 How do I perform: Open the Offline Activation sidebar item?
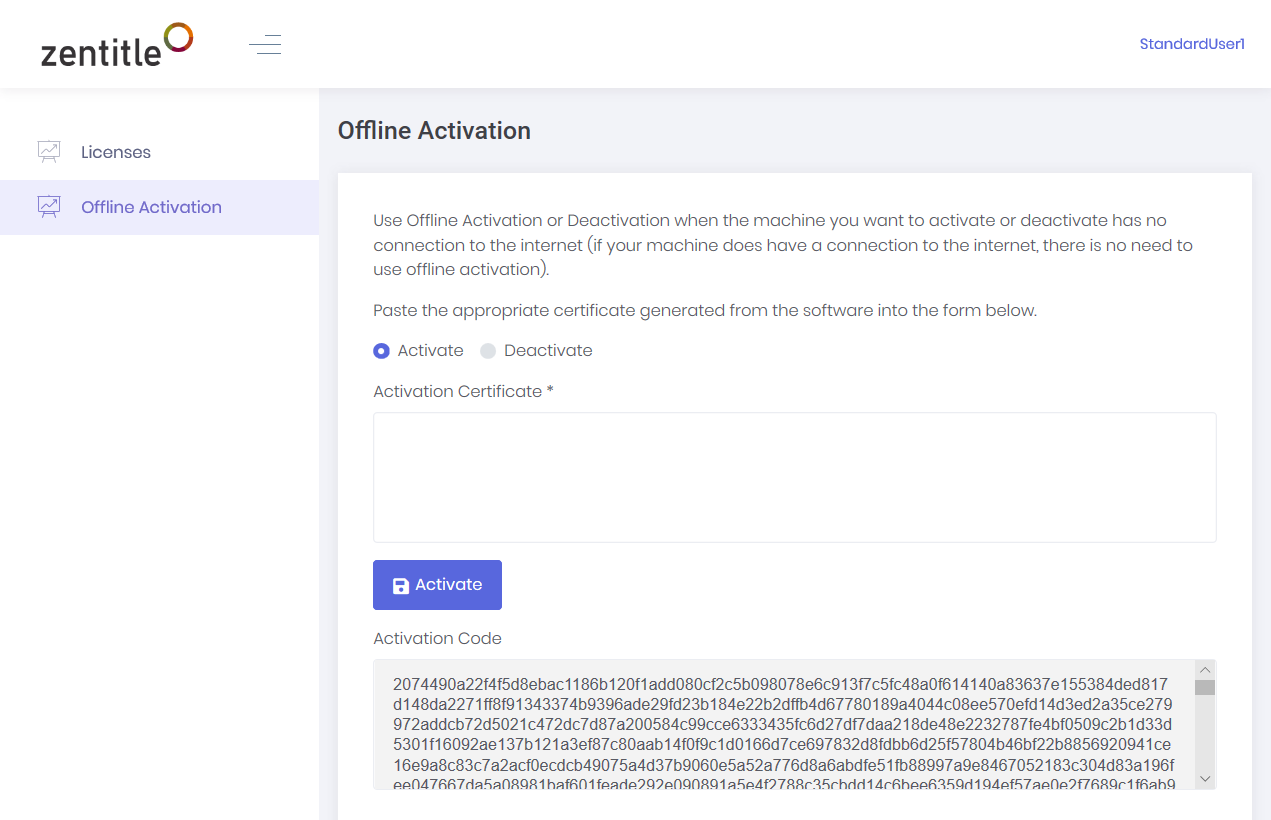[x=159, y=207]
